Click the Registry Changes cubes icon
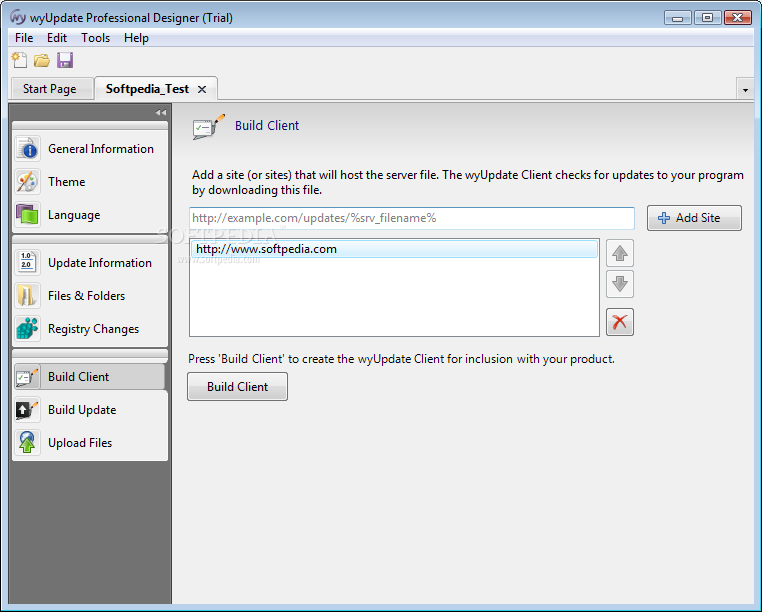The image size is (762, 612). pyautogui.click(x=27, y=329)
